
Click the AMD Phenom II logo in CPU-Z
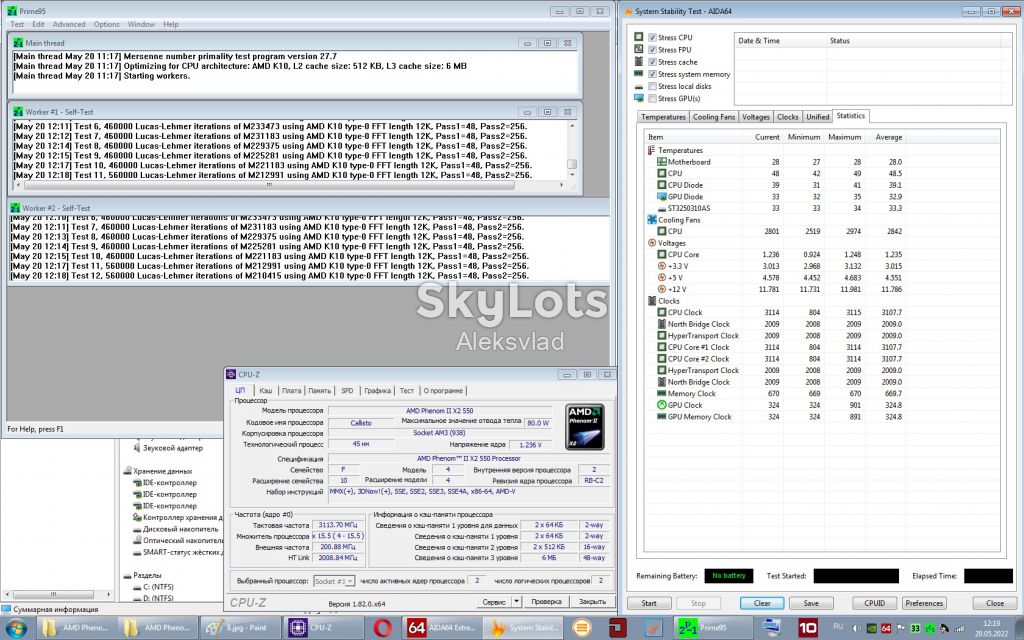point(584,426)
